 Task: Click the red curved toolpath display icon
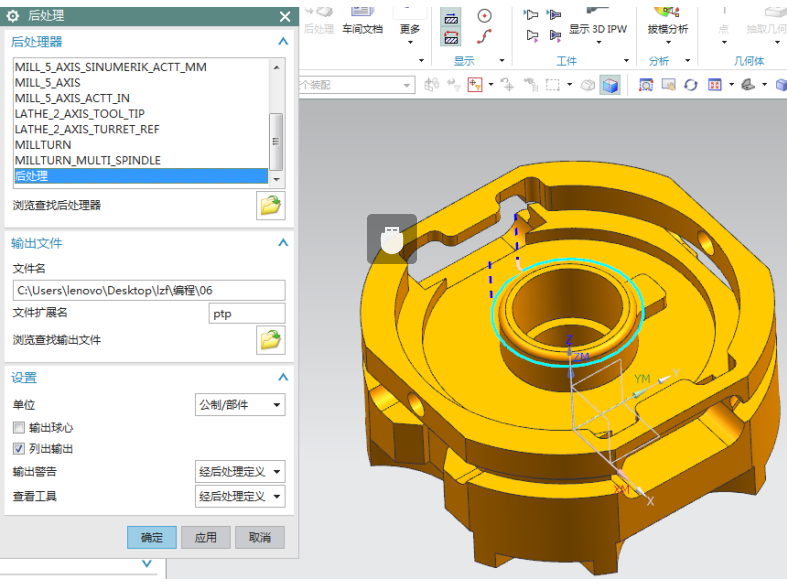pos(484,38)
